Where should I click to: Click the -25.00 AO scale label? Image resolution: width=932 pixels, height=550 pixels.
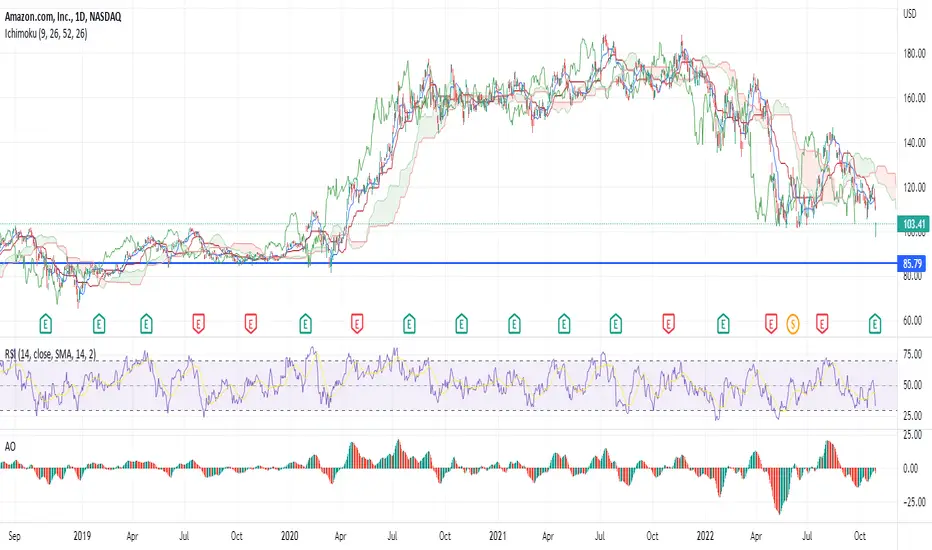coord(912,502)
